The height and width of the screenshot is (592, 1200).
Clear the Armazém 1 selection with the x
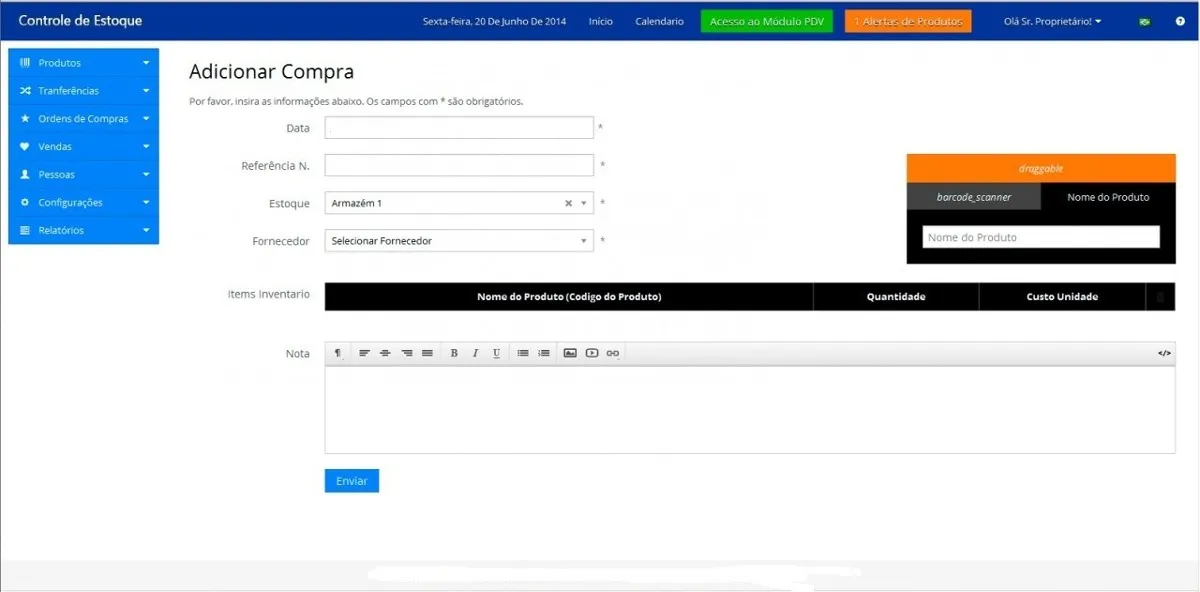point(567,203)
